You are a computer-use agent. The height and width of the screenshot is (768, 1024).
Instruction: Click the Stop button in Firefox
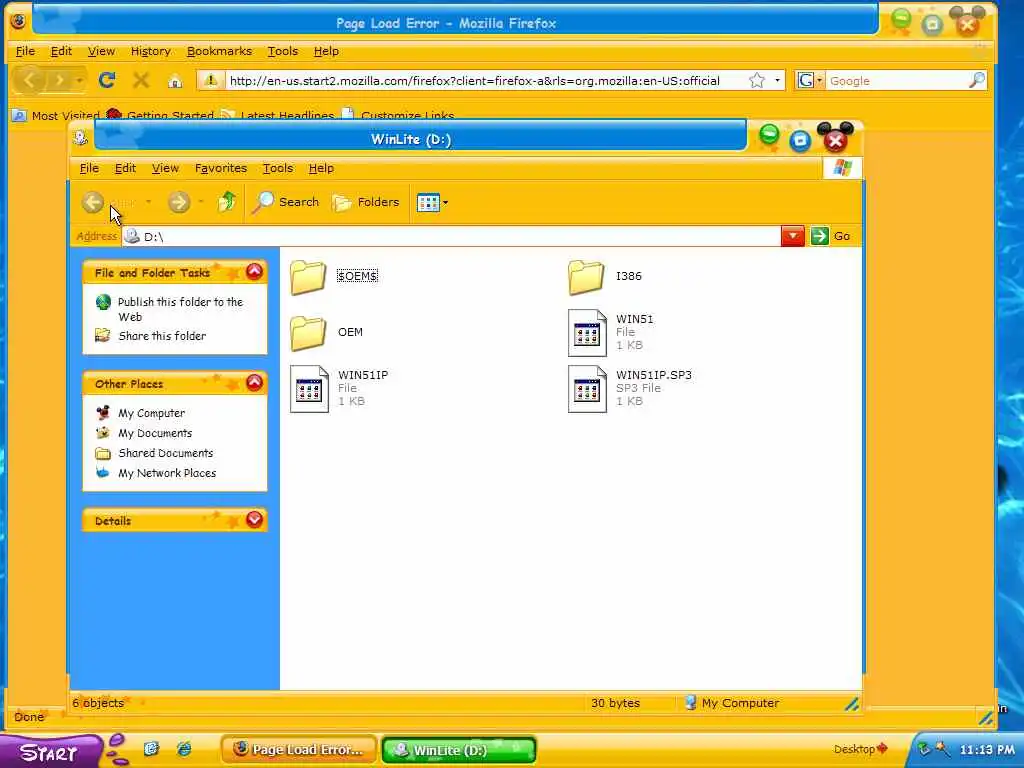tap(140, 80)
